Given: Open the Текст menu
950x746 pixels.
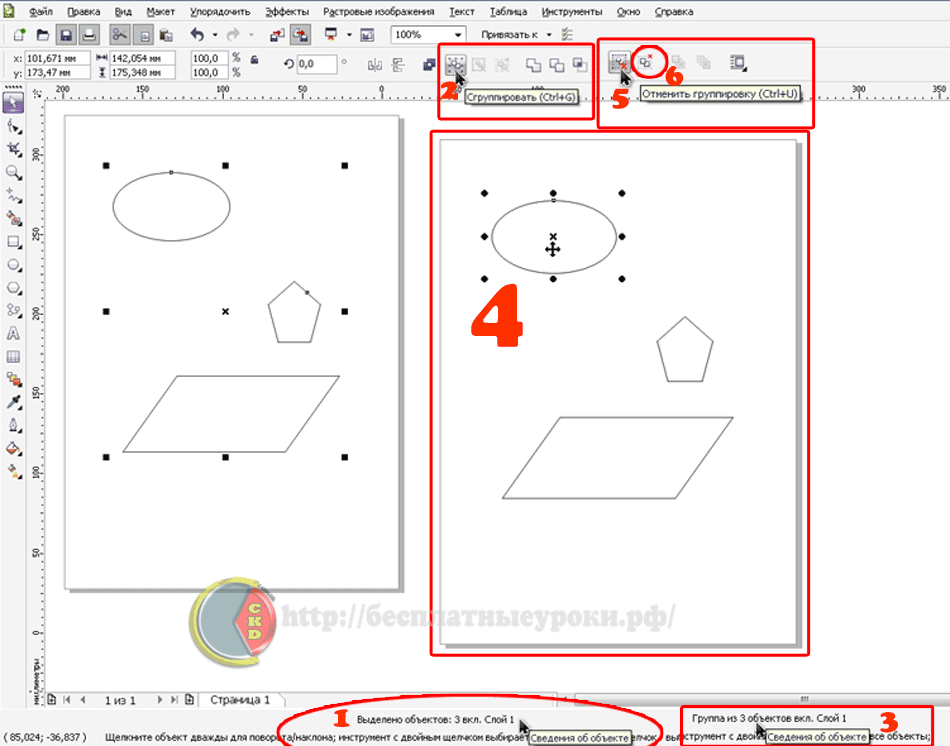Looking at the screenshot, I should click(462, 12).
